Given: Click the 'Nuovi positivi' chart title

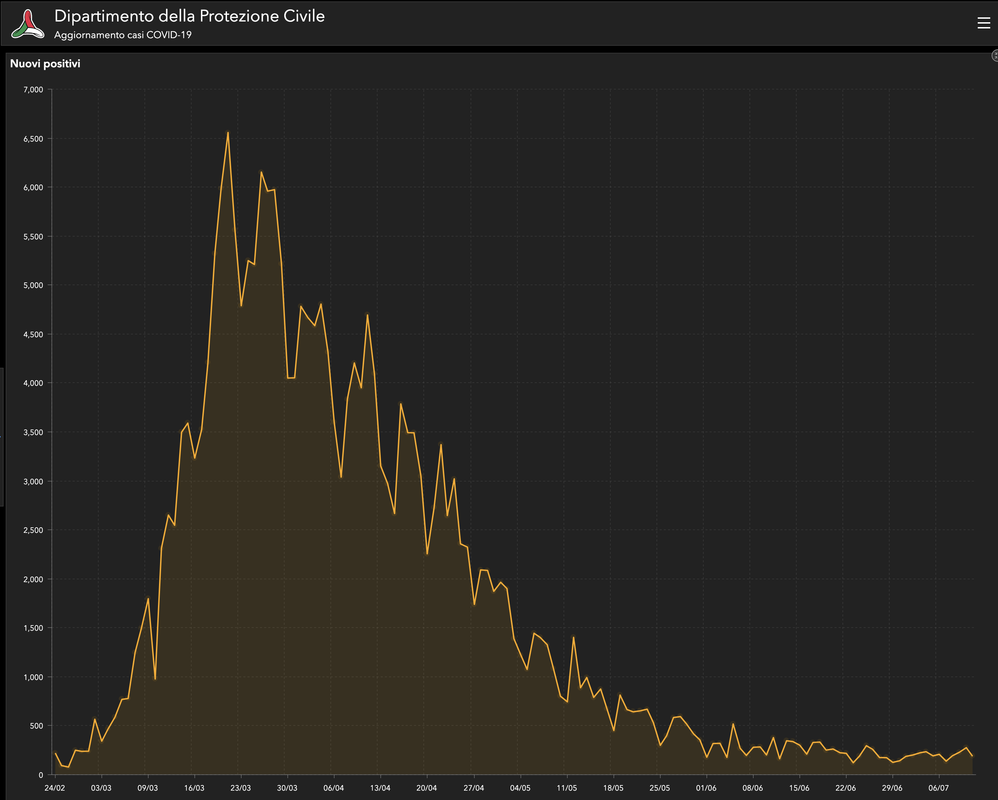Looking at the screenshot, I should tap(45, 64).
